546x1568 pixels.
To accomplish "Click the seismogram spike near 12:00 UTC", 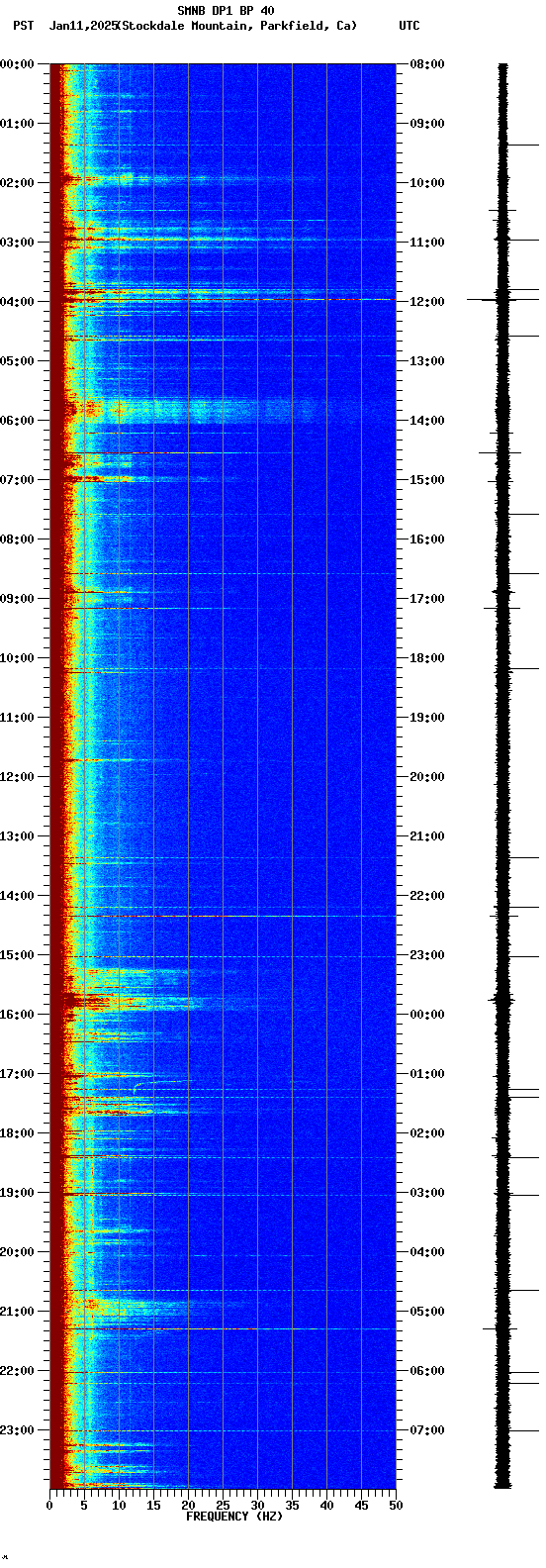I will click(503, 299).
